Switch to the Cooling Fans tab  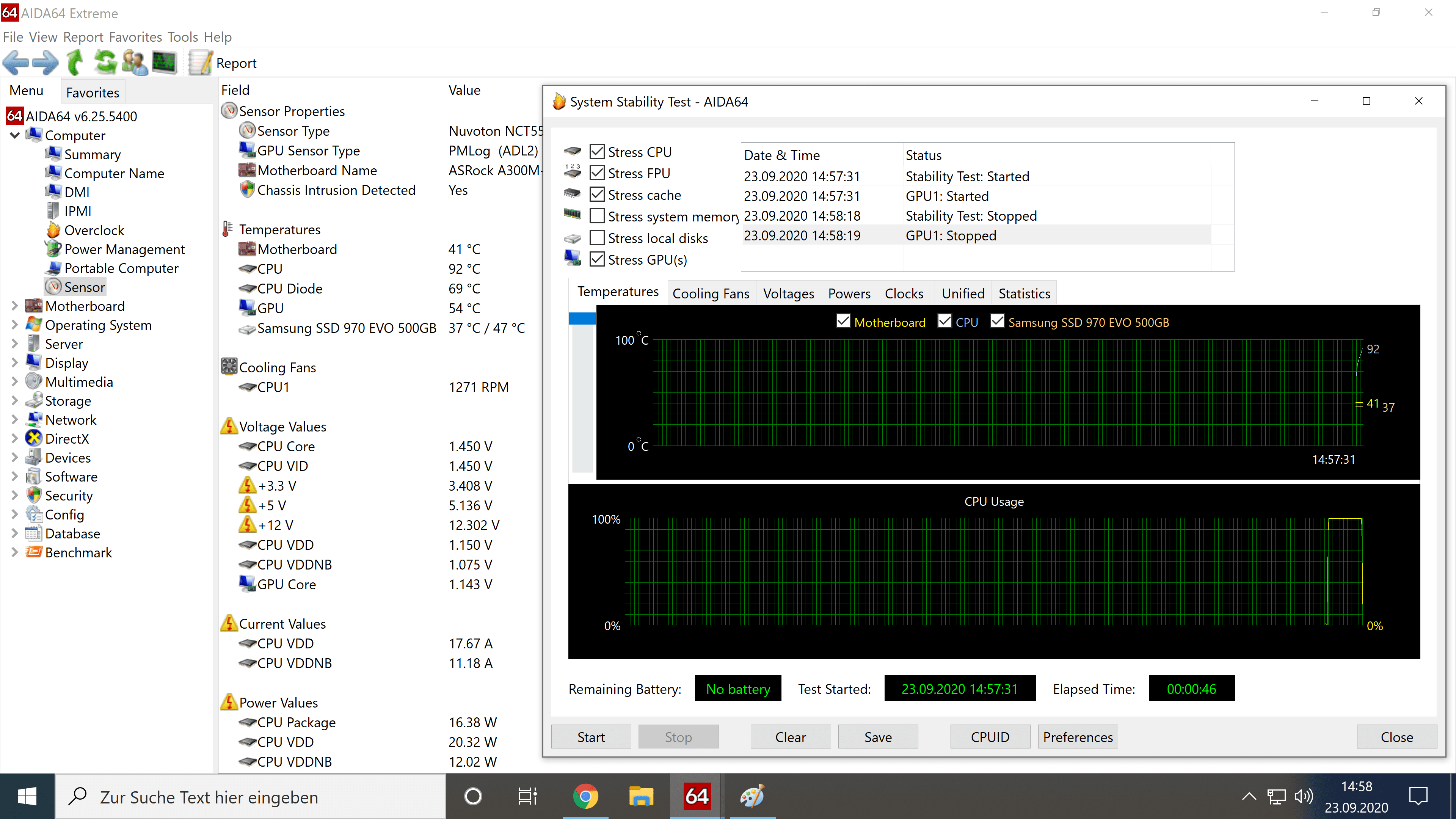pyautogui.click(x=711, y=293)
